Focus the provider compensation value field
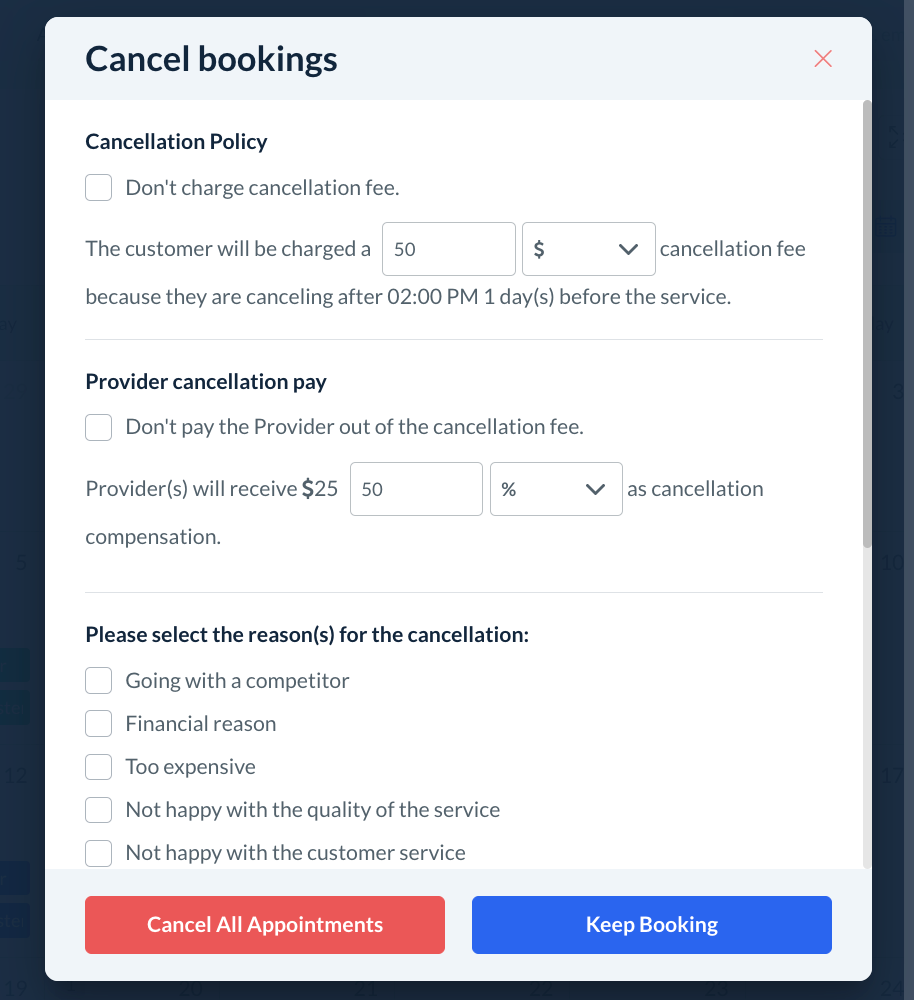Image resolution: width=914 pixels, height=1000 pixels. pyautogui.click(x=416, y=489)
